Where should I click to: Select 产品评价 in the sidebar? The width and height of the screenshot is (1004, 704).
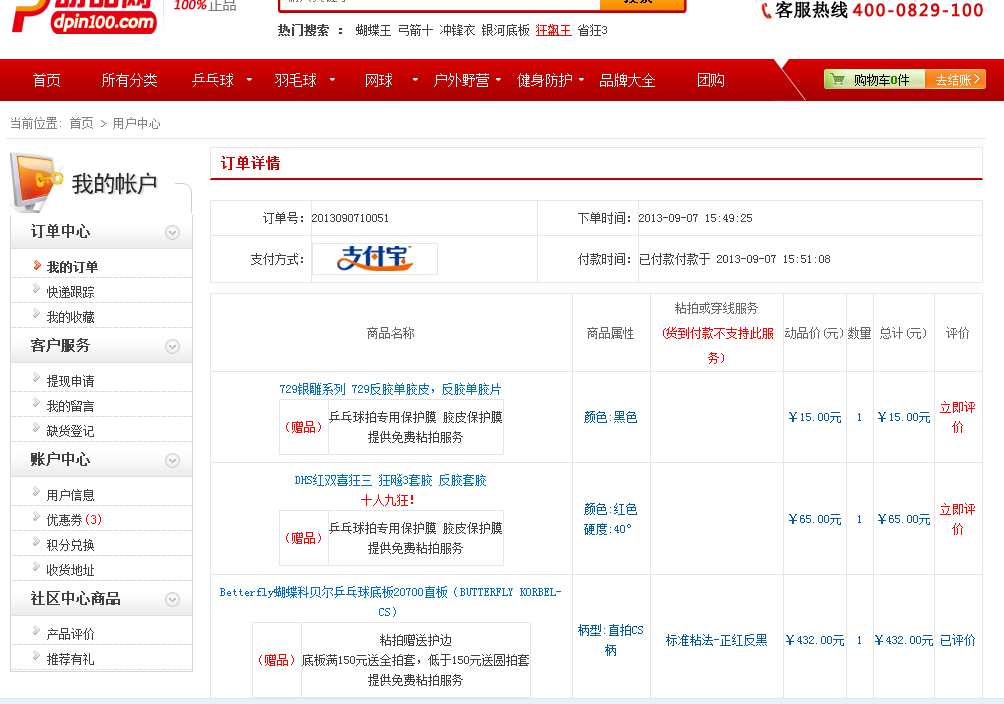click(x=70, y=634)
